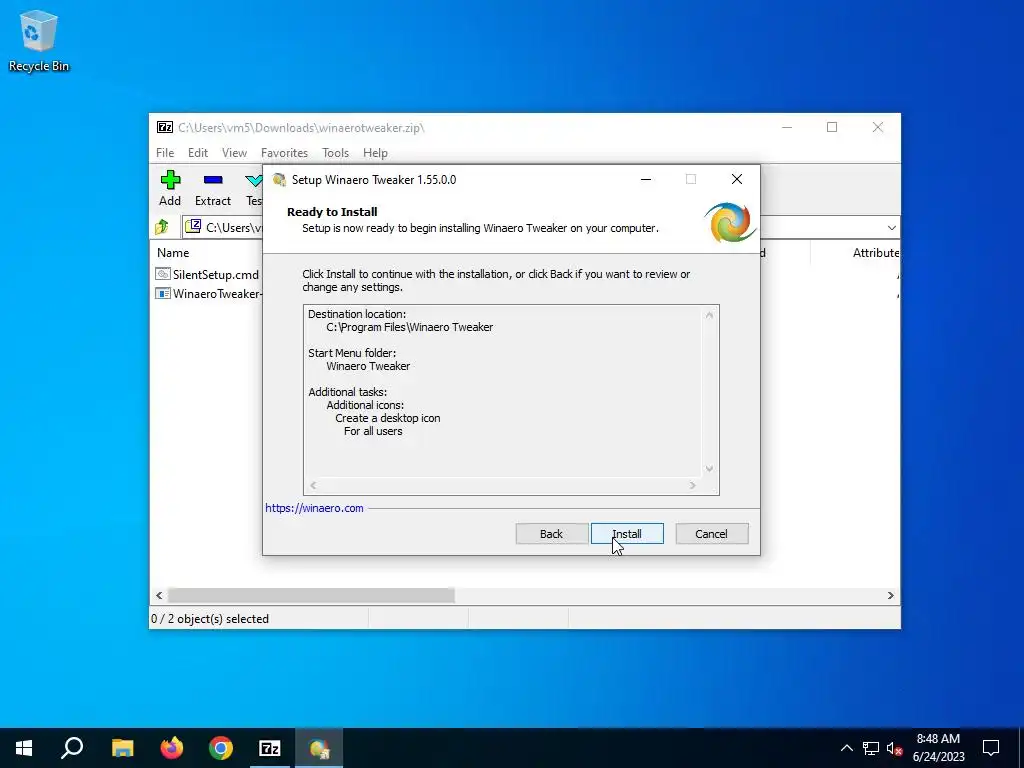Click the Name column header
Screen dimensions: 1024x768
(173, 253)
